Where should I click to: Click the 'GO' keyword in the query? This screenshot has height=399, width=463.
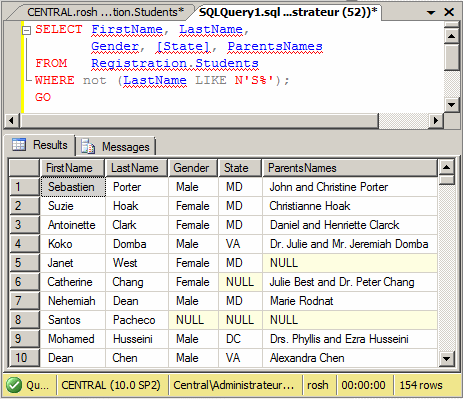coord(43,97)
